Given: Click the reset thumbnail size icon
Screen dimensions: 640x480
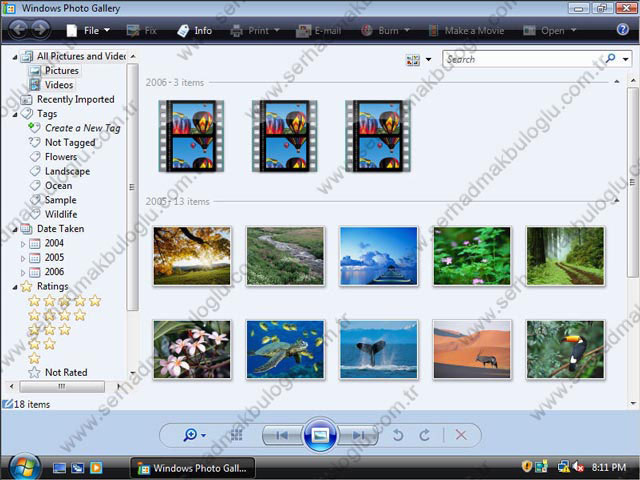Looking at the screenshot, I should pyautogui.click(x=237, y=435).
